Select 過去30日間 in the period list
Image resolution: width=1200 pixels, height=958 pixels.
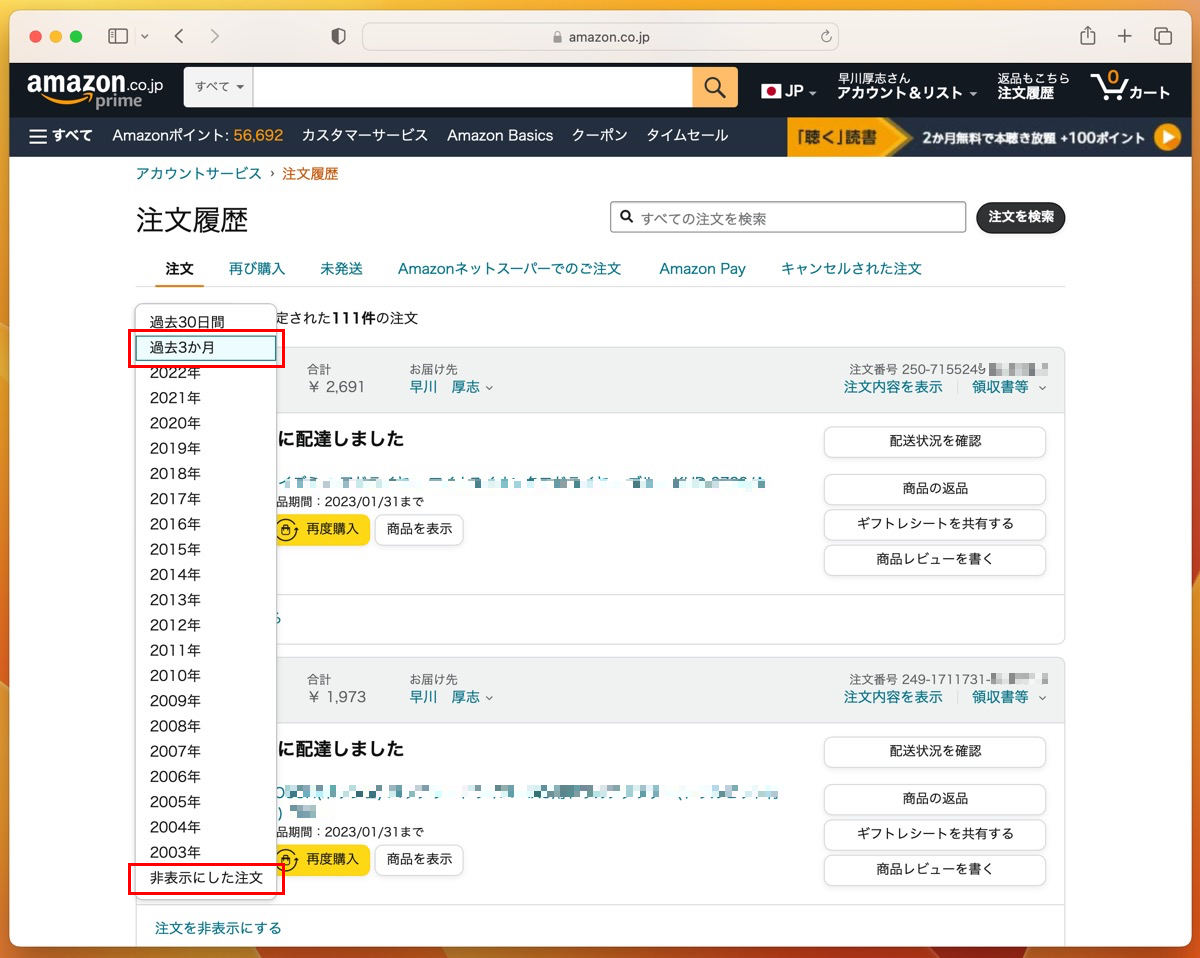pyautogui.click(x=205, y=322)
